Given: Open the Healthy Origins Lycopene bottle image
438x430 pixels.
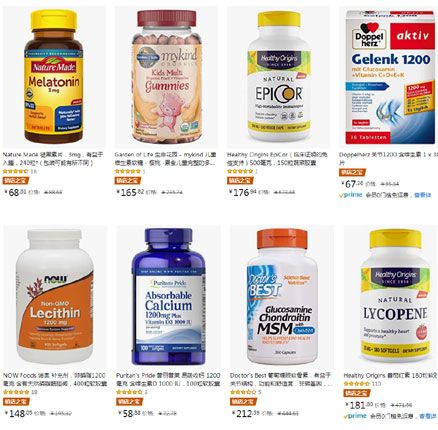Looking at the screenshot, I should (x=395, y=296).
